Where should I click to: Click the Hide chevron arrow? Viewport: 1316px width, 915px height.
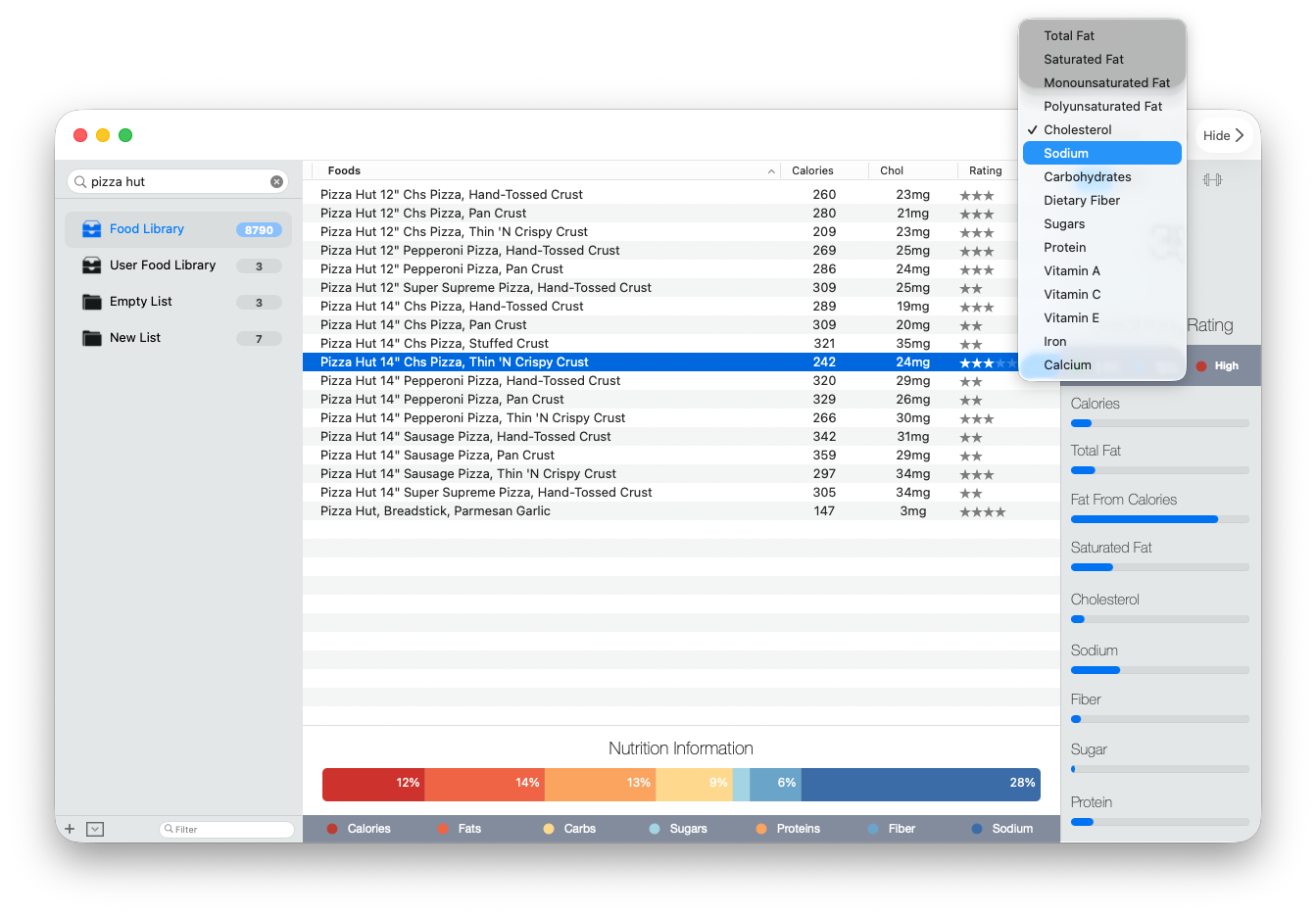click(x=1240, y=135)
